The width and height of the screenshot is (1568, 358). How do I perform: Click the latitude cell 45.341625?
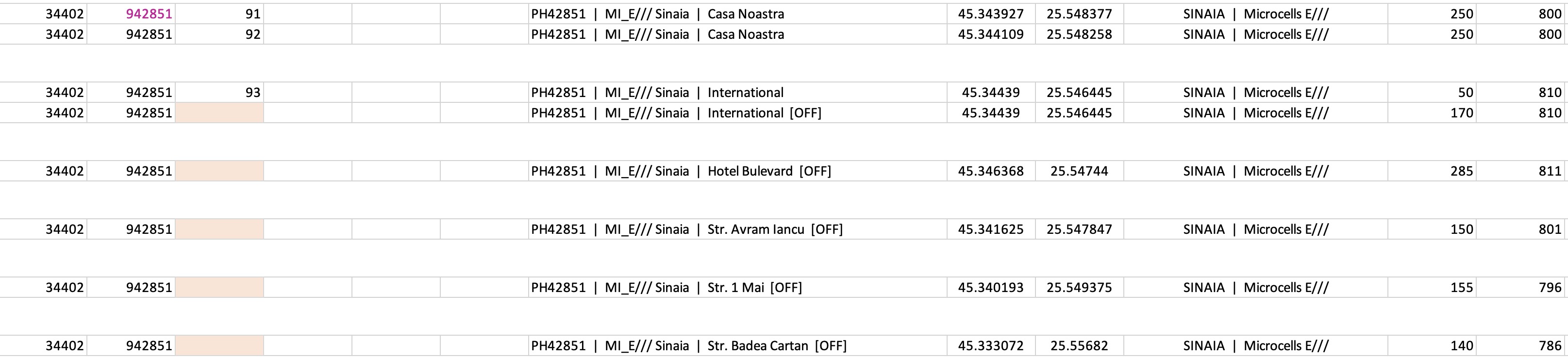click(991, 229)
